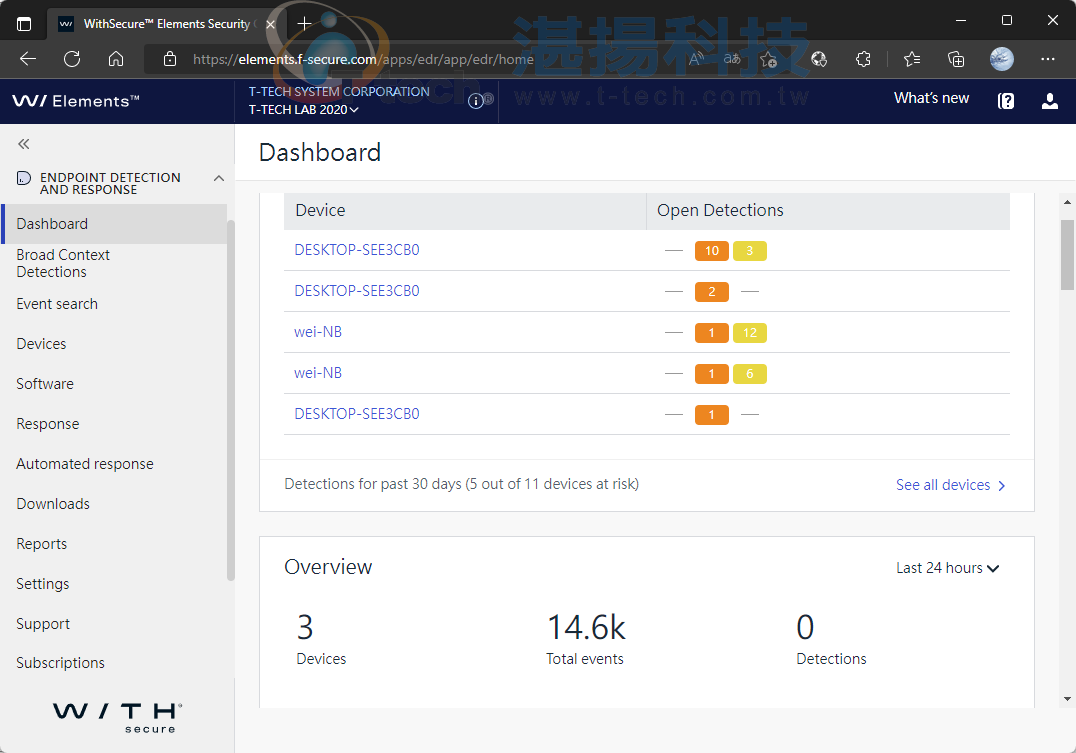This screenshot has width=1076, height=753.
Task: Click the yellow 3 detections badge
Action: tap(749, 251)
